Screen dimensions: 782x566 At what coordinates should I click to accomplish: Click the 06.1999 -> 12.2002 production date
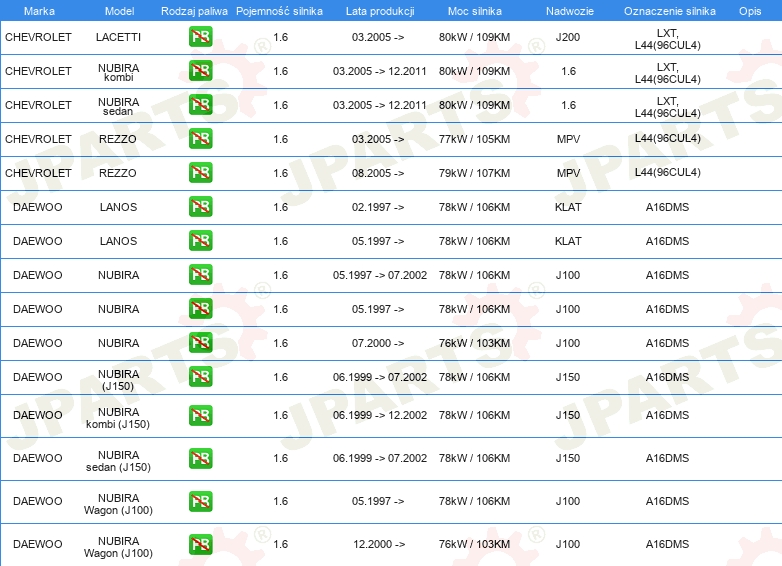pos(380,415)
